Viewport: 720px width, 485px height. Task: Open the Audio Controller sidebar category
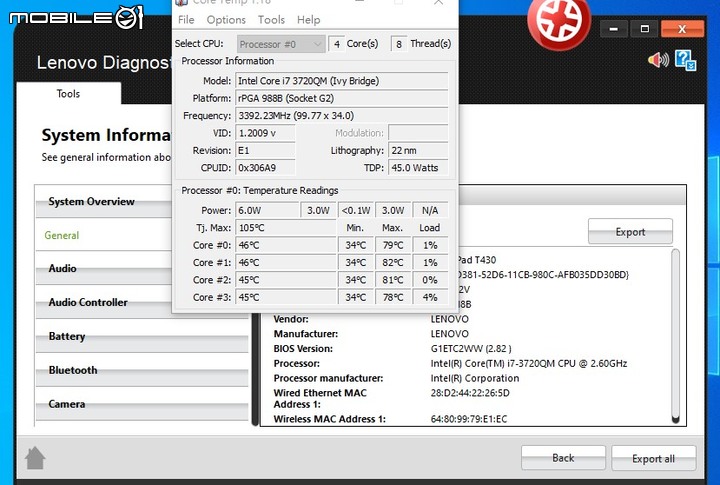(x=105, y=302)
